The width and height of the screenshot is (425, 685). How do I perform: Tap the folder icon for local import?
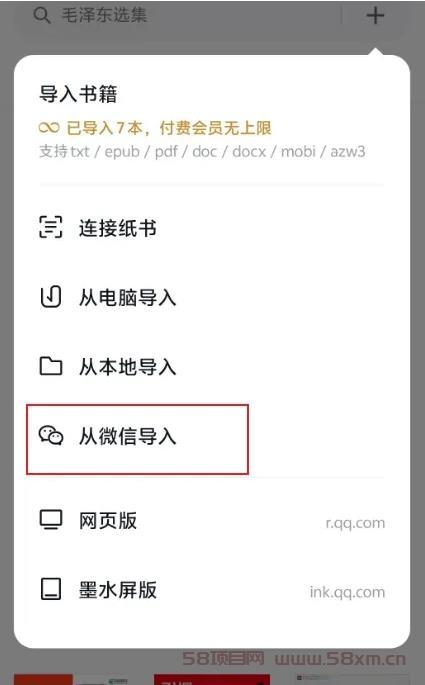51,367
